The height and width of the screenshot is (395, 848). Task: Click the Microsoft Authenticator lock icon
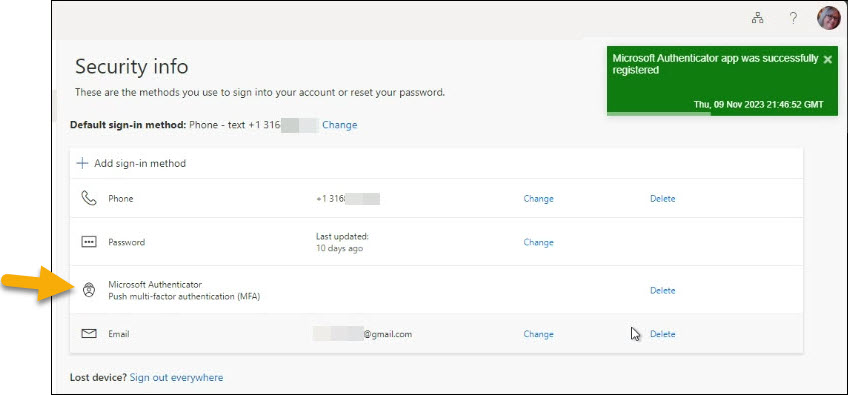coord(89,291)
